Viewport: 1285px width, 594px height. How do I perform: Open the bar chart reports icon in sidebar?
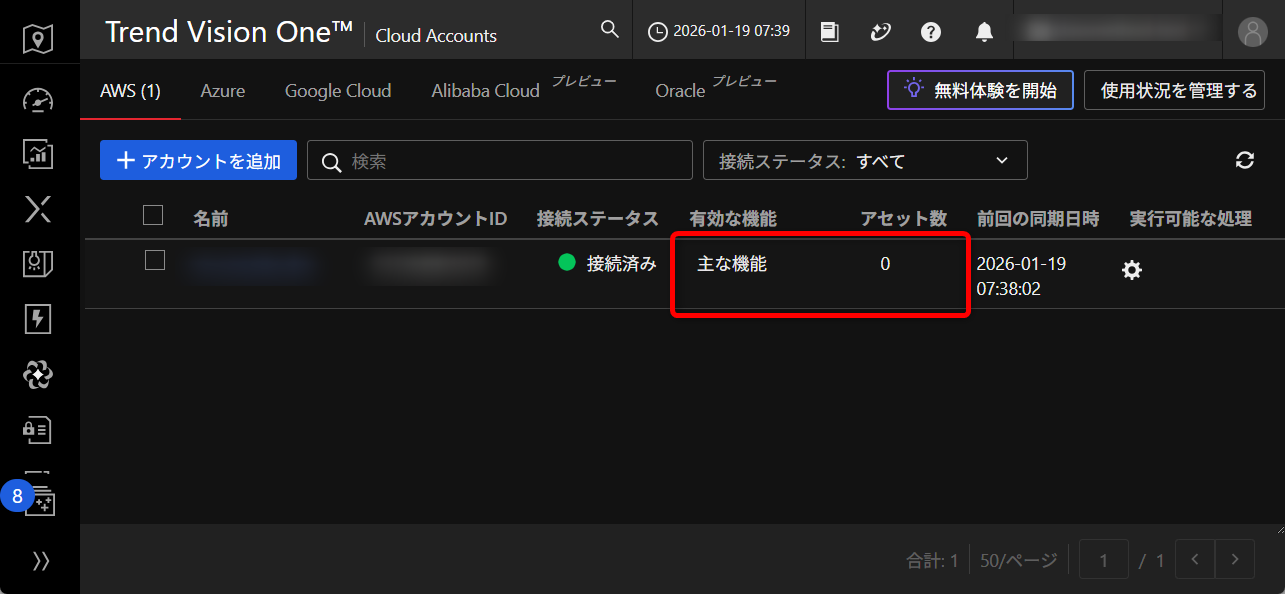click(38, 153)
